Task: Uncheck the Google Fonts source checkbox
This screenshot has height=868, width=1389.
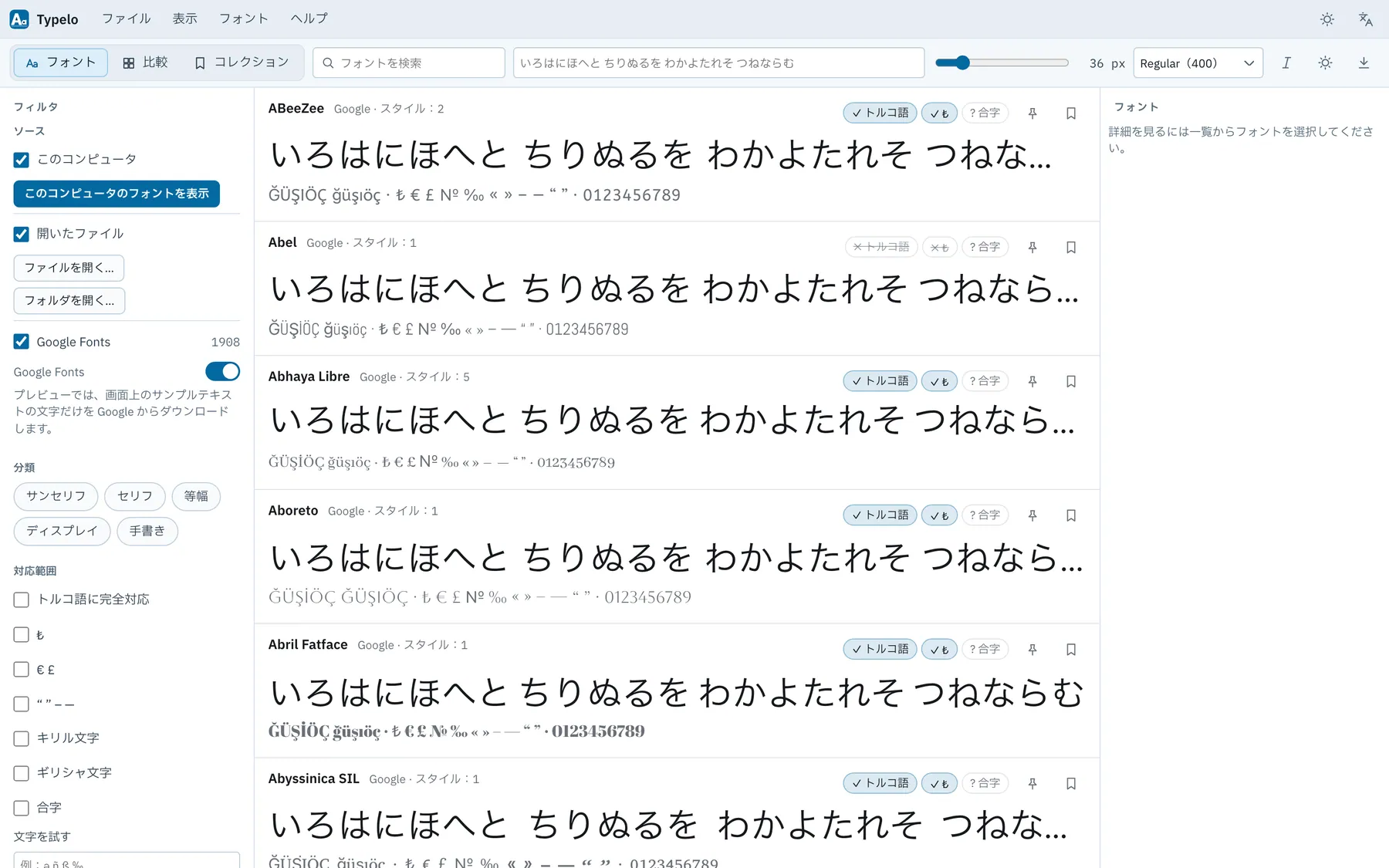Action: (22, 342)
